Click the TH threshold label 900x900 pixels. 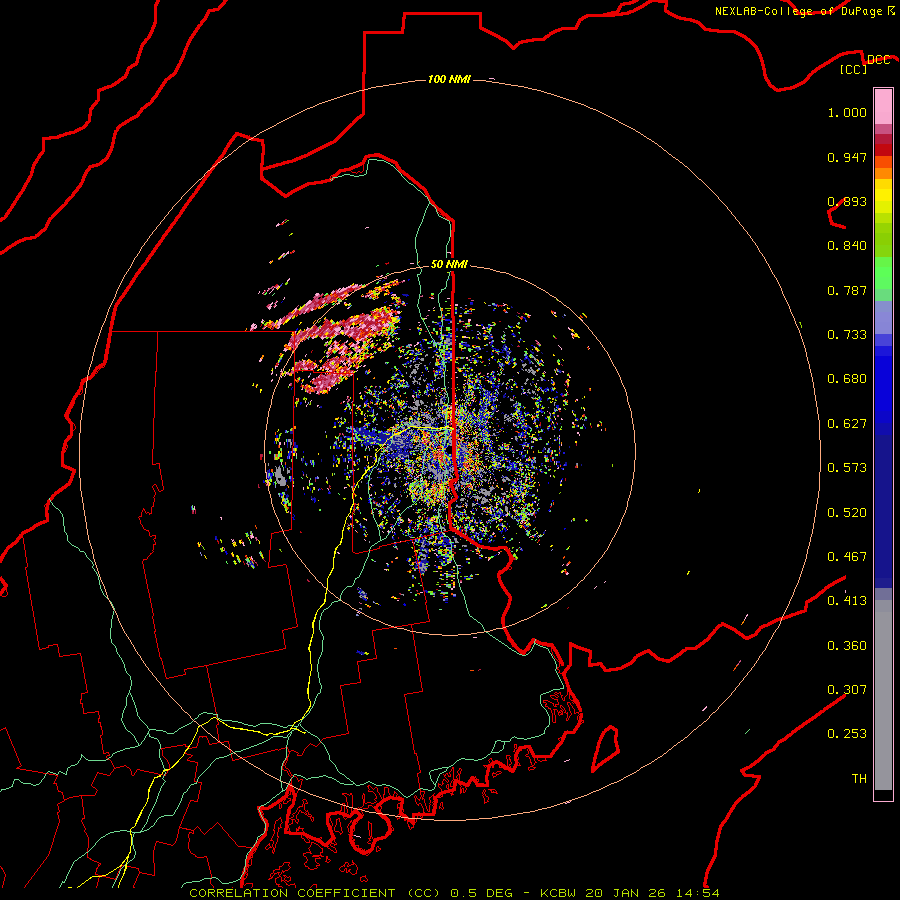(x=859, y=779)
